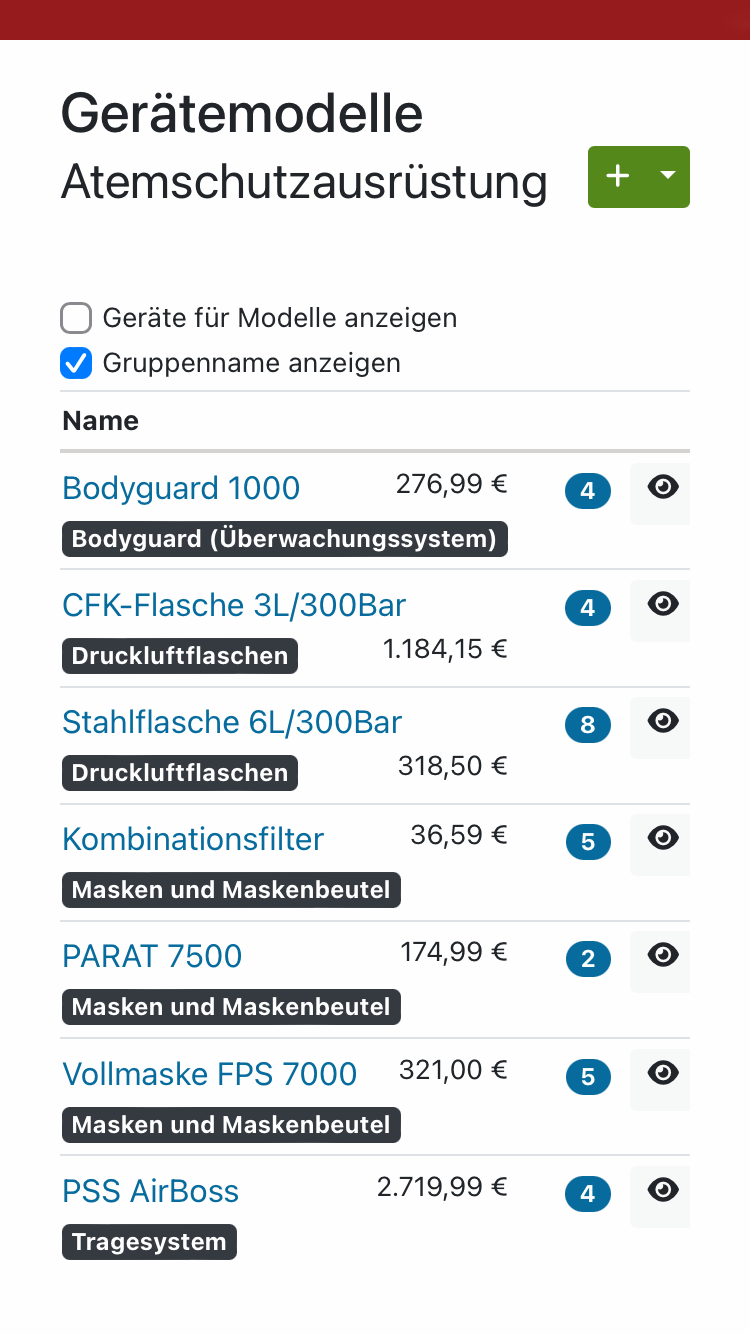Open the Bodyguard 1000 model link

181,488
